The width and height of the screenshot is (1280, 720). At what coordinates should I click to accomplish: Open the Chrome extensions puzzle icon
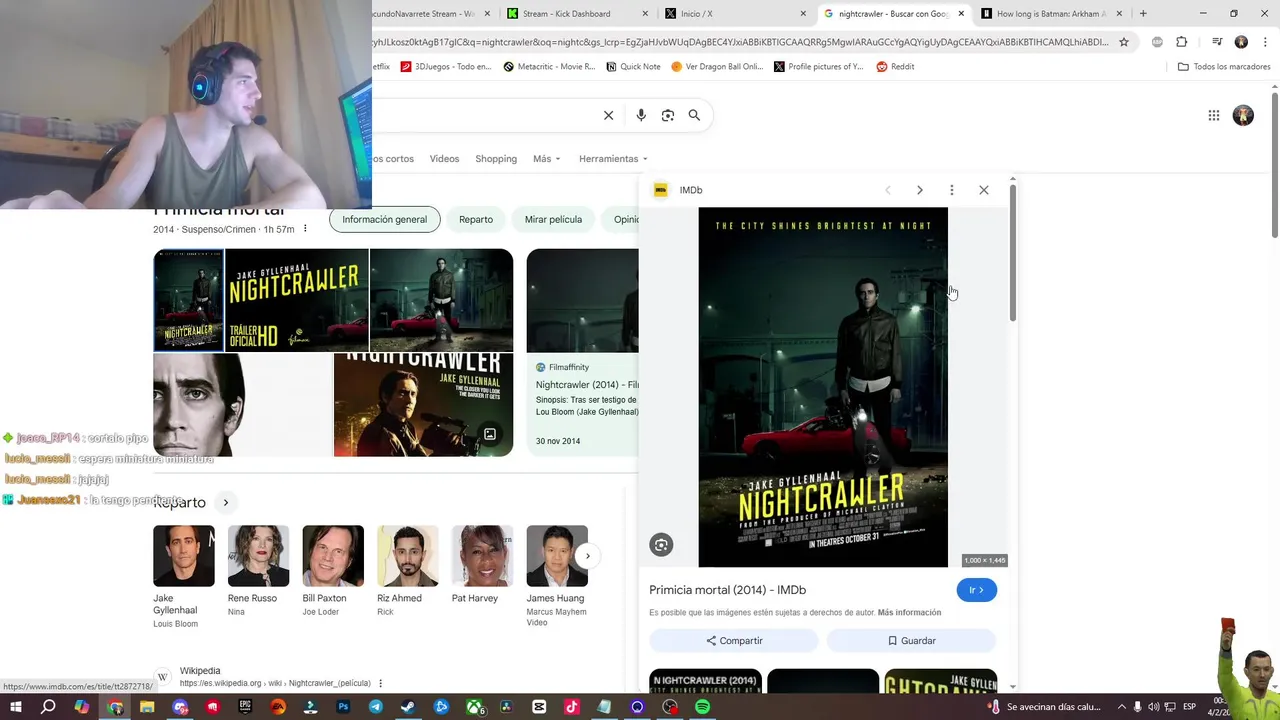pyautogui.click(x=1182, y=42)
